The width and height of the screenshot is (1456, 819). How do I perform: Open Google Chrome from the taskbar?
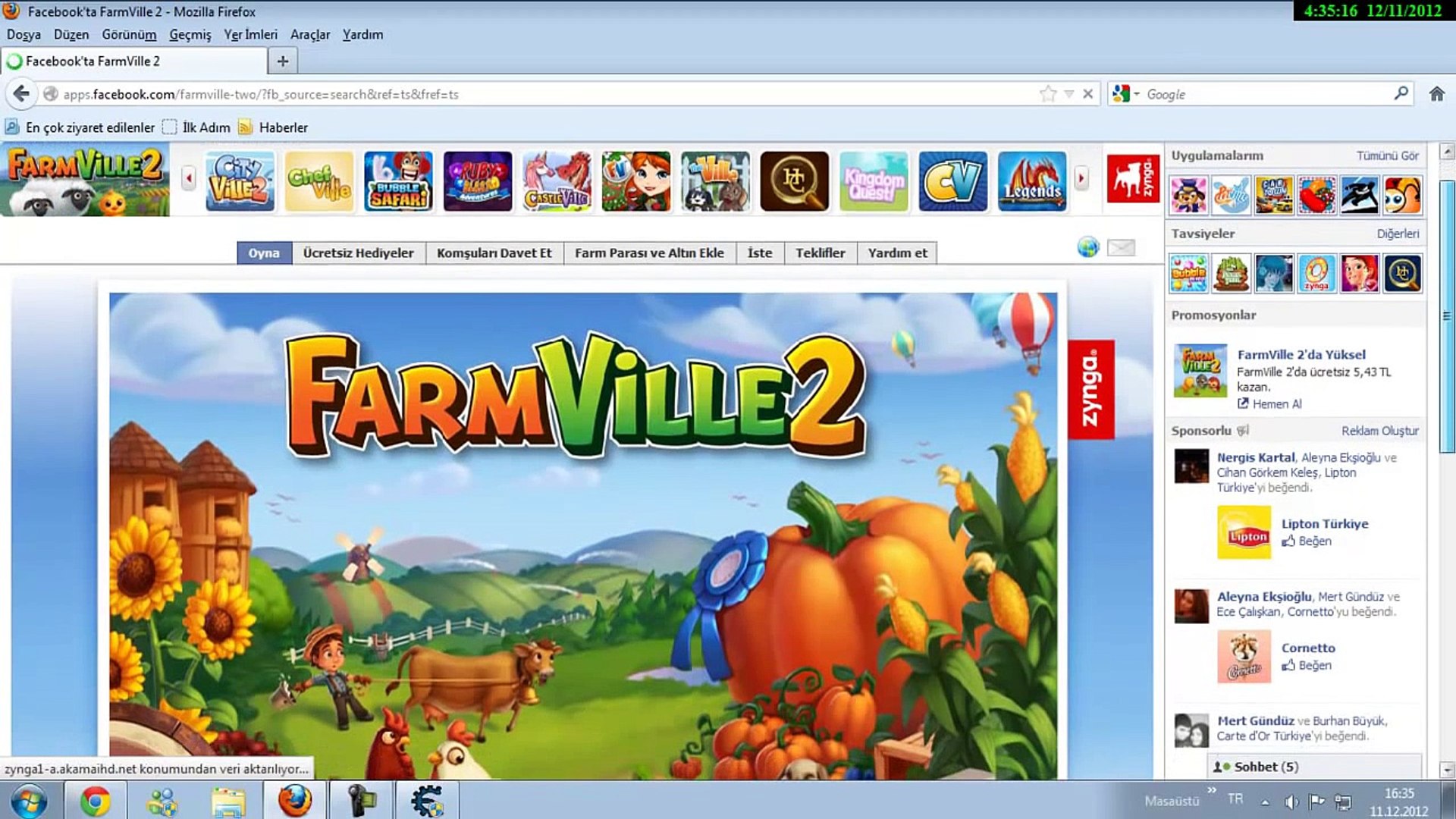point(95,801)
